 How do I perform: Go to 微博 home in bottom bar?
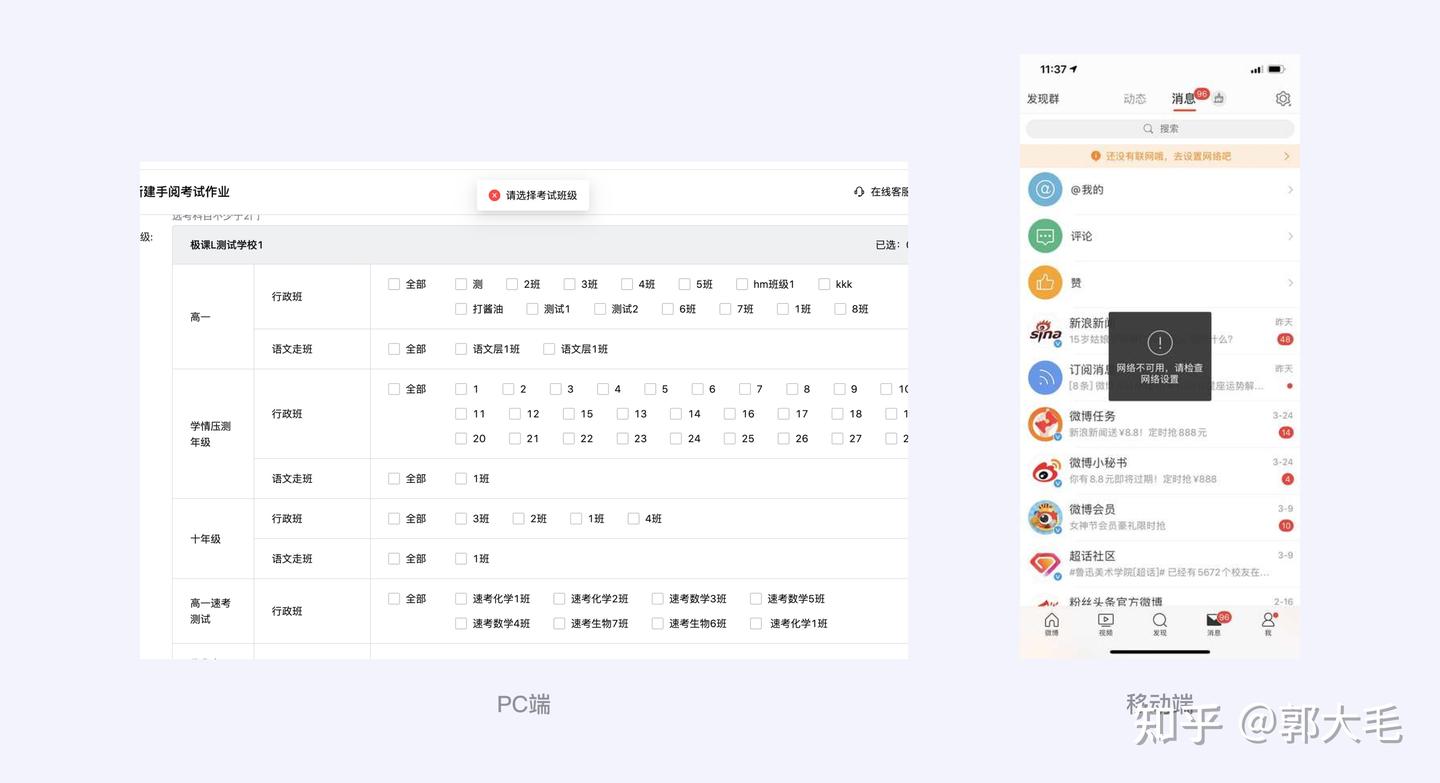[x=1051, y=624]
